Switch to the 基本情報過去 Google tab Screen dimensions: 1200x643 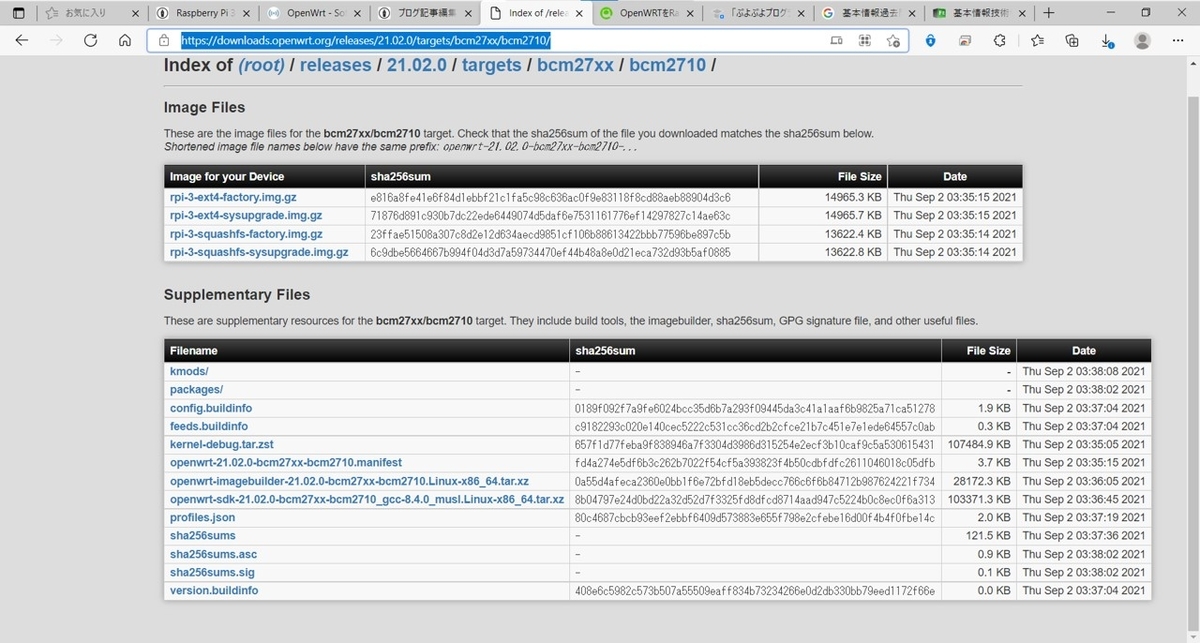(867, 14)
